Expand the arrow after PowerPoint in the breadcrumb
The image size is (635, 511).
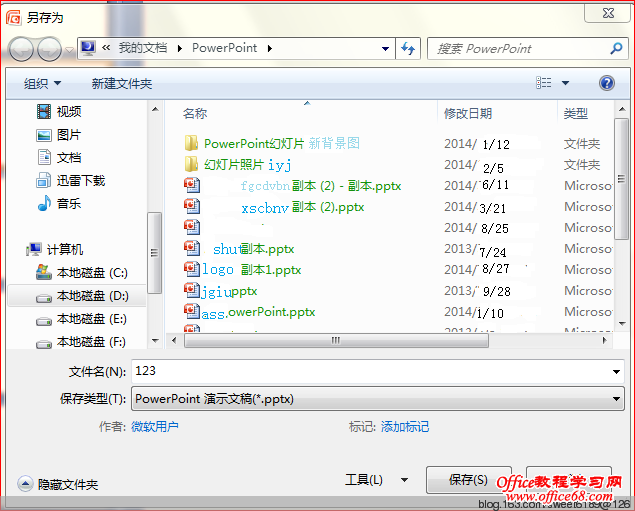tap(270, 49)
